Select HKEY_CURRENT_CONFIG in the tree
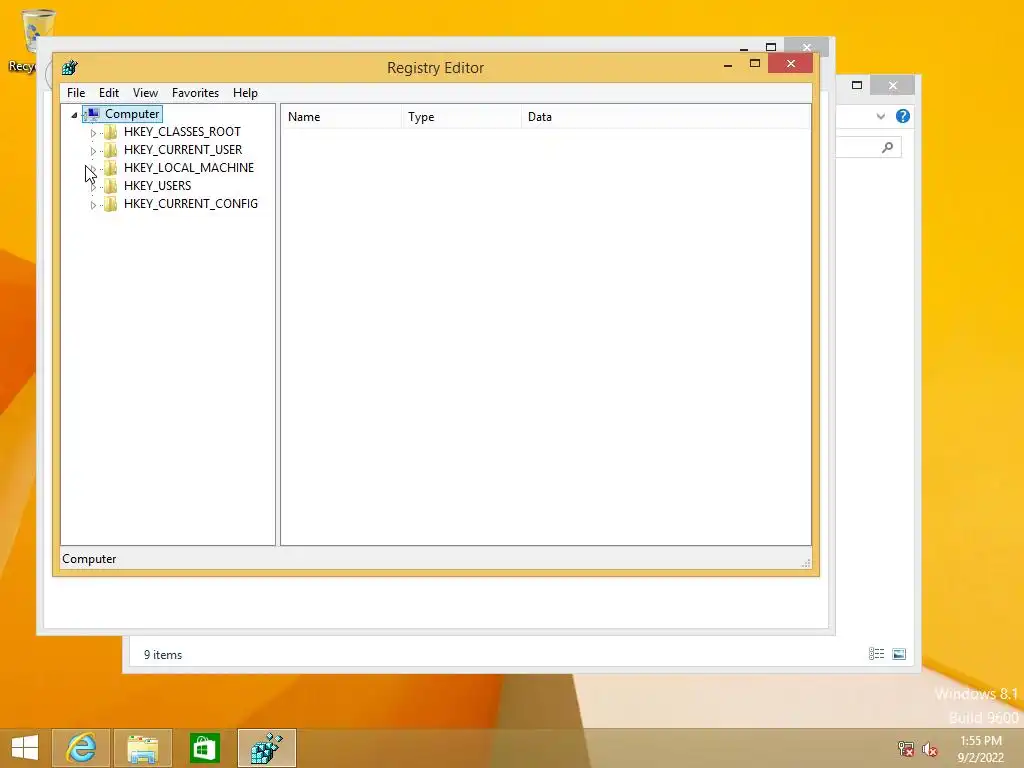 [191, 204]
